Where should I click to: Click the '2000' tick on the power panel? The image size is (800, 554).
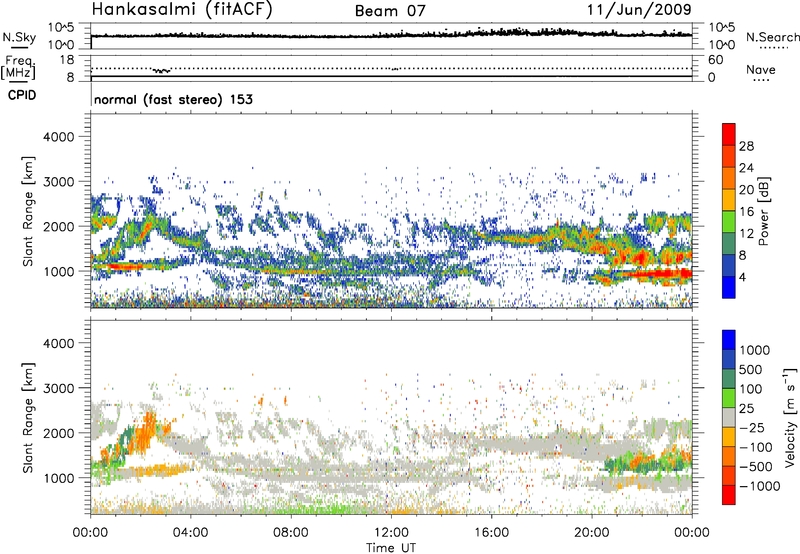(59, 226)
